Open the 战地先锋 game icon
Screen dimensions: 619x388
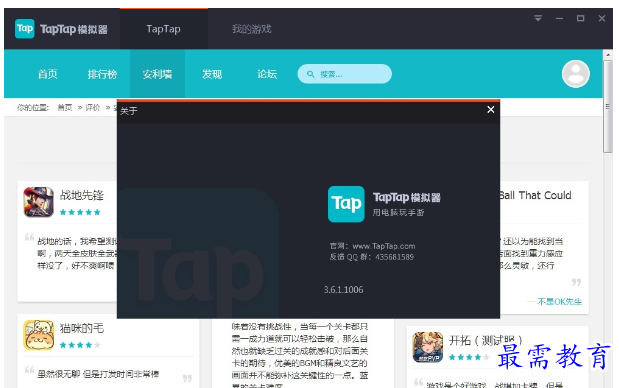(38, 202)
